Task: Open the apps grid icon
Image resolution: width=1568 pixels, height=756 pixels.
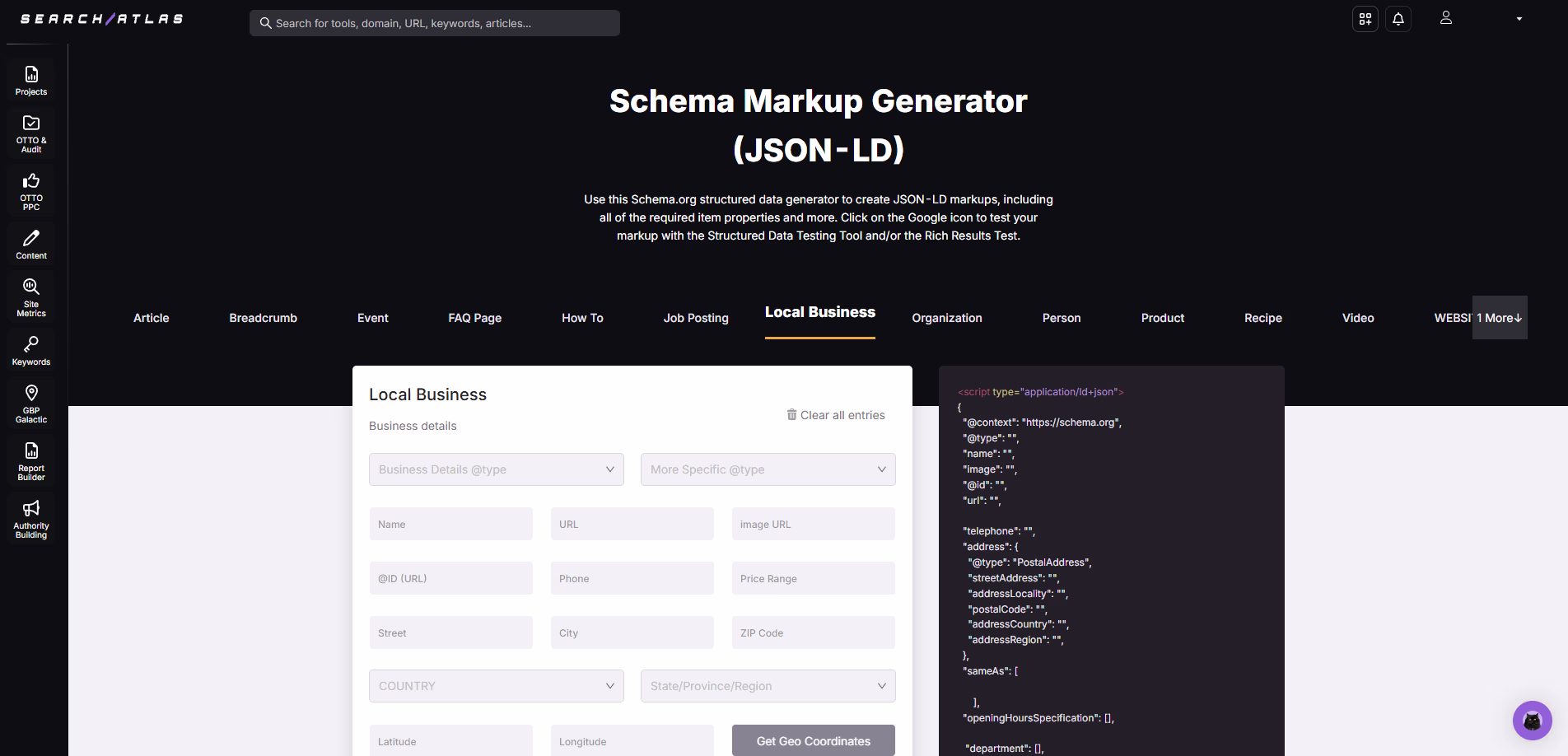Action: click(x=1365, y=19)
